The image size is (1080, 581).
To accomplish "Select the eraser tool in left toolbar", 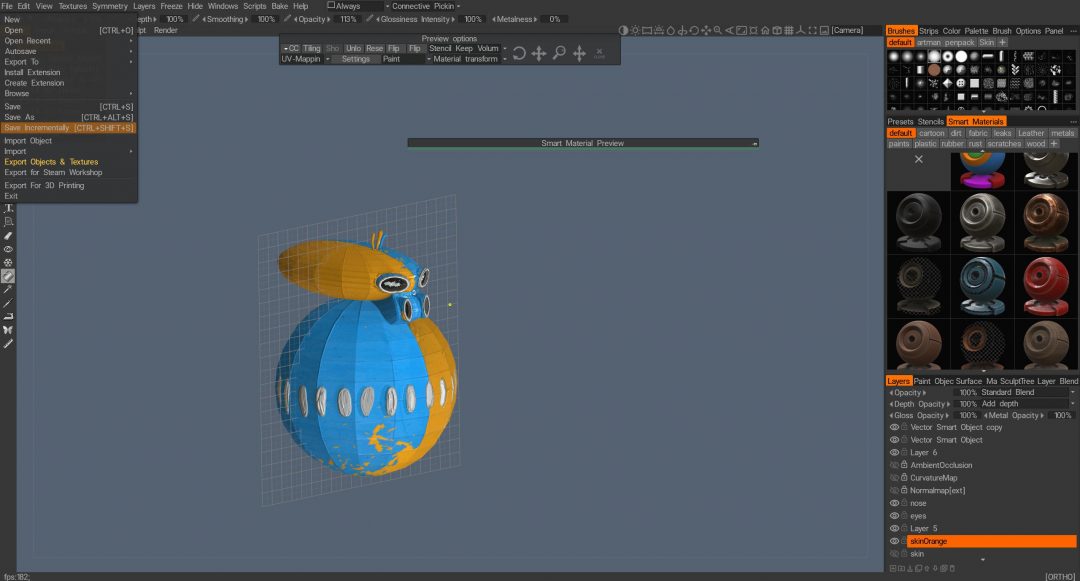I will click(8, 235).
